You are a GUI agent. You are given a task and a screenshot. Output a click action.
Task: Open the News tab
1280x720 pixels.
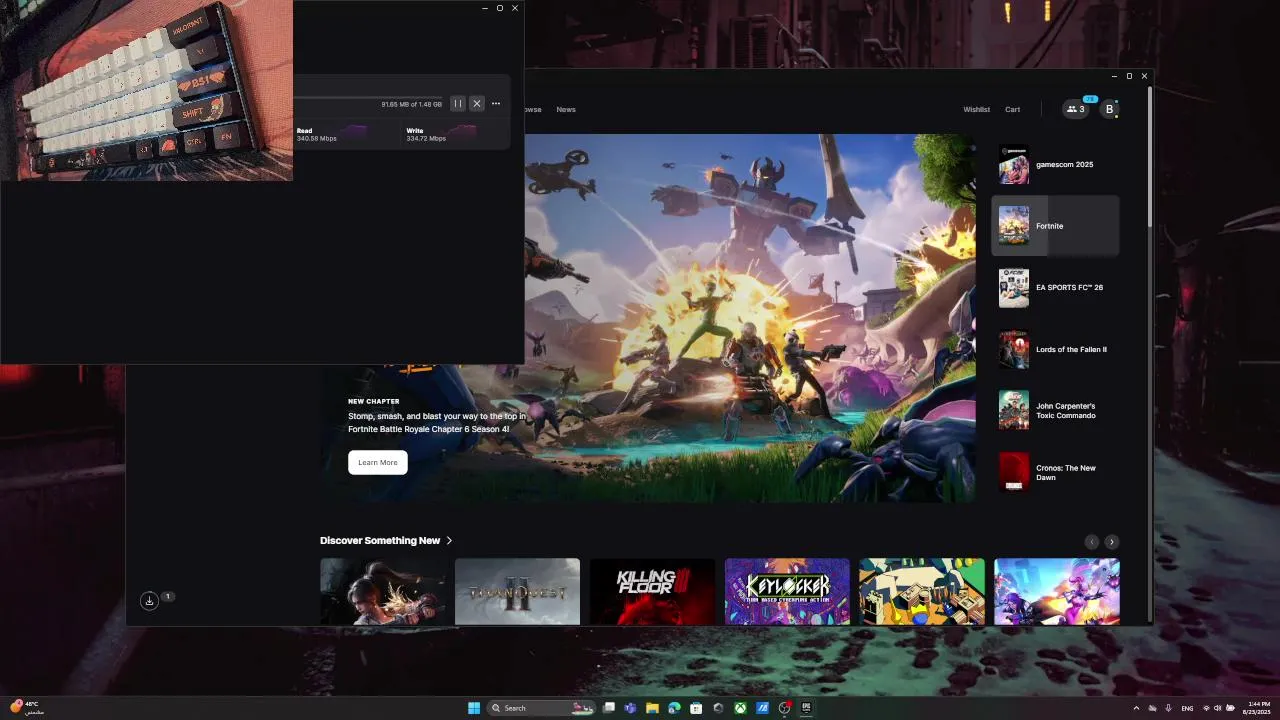coord(566,109)
